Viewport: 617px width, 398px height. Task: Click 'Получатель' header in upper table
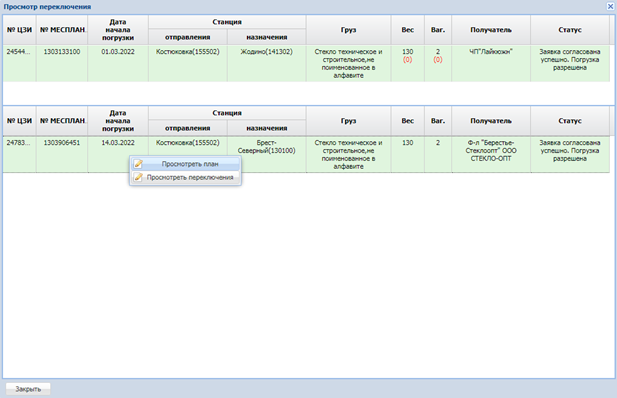tap(491, 30)
